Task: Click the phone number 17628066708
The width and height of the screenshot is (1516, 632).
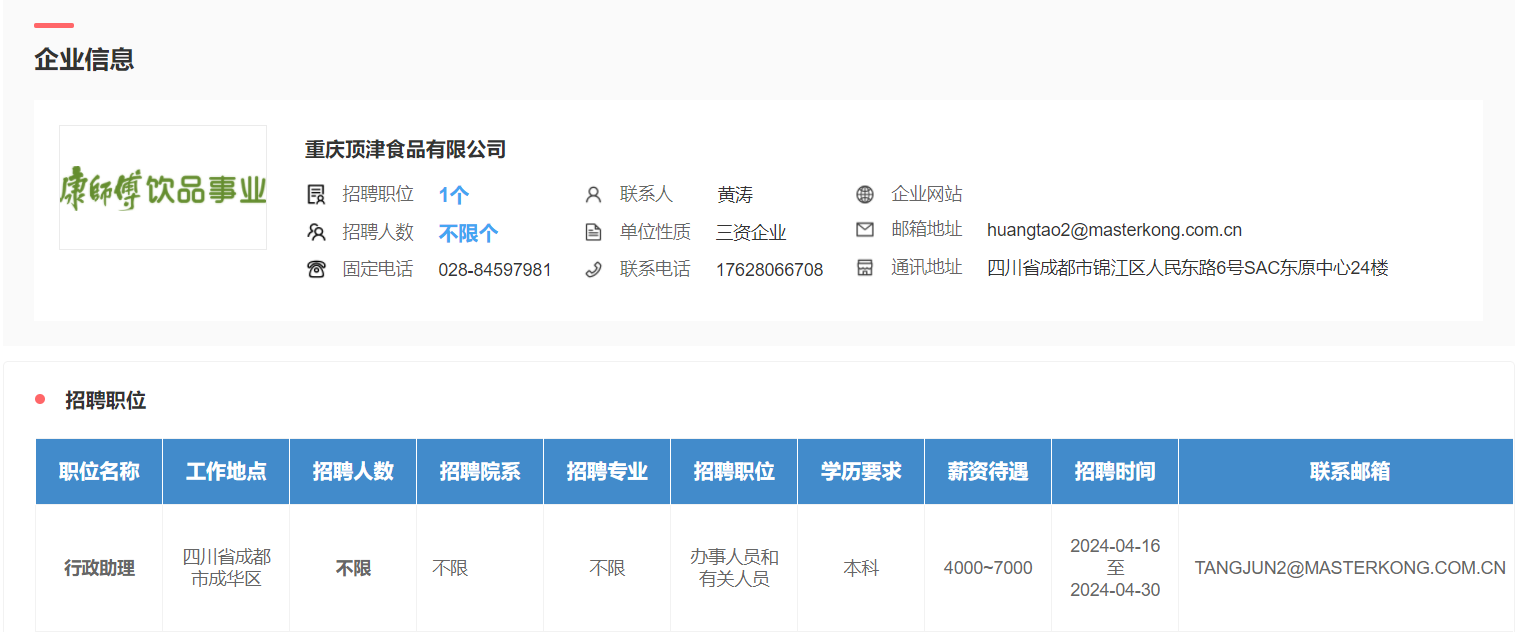Action: click(769, 270)
